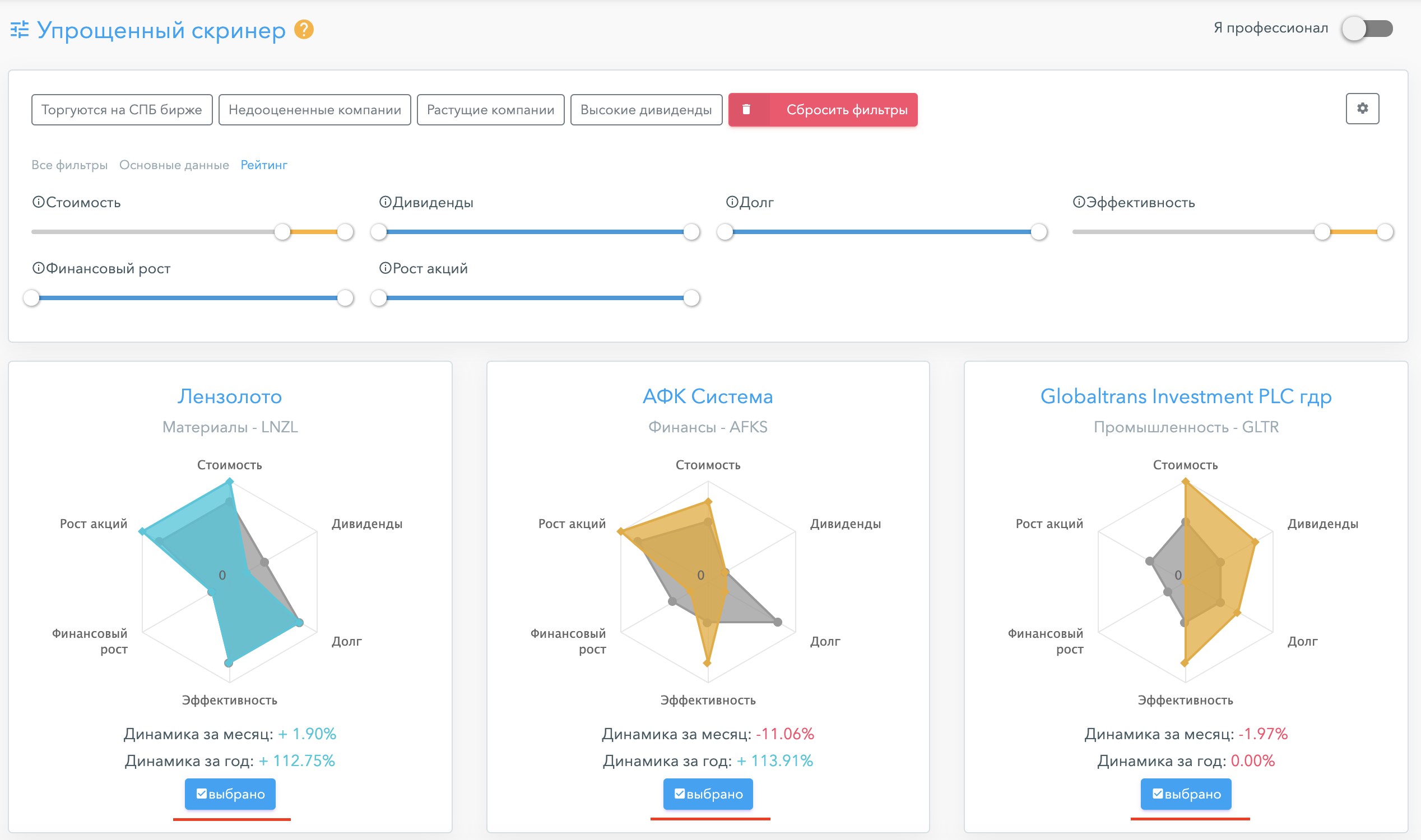Screen dimensions: 1421x840
Task: Click the Эффективность slider upper handle
Action: pos(1385,231)
